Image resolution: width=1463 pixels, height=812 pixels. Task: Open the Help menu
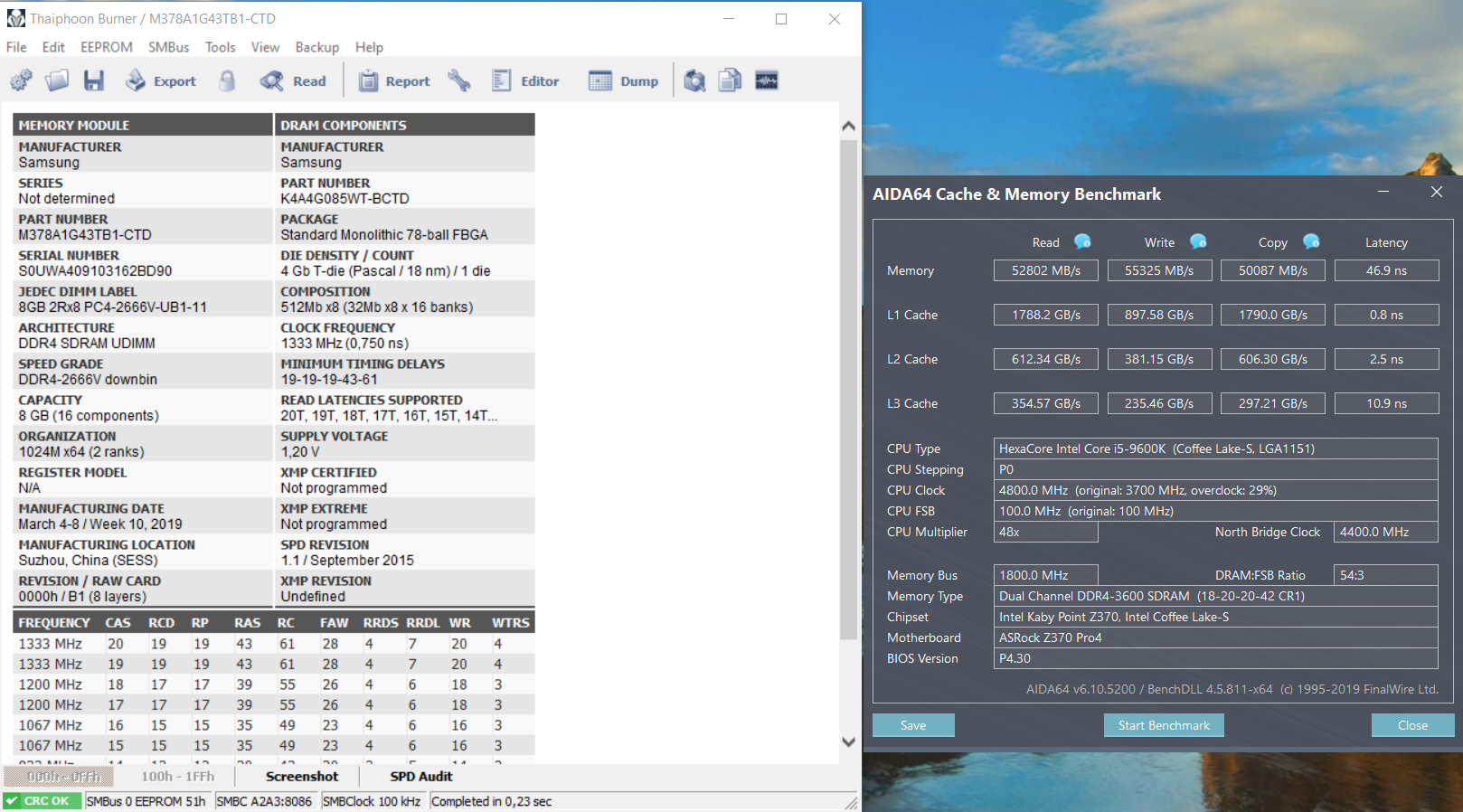pos(369,47)
